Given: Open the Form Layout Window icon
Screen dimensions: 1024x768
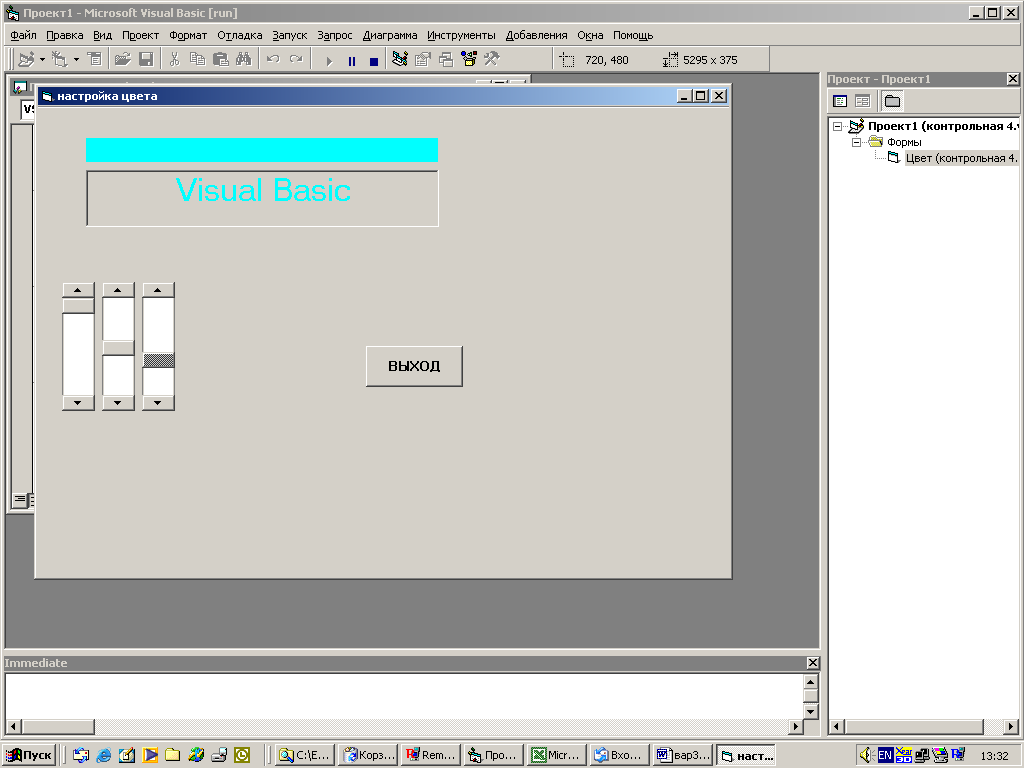Looking at the screenshot, I should pyautogui.click(x=446, y=59).
